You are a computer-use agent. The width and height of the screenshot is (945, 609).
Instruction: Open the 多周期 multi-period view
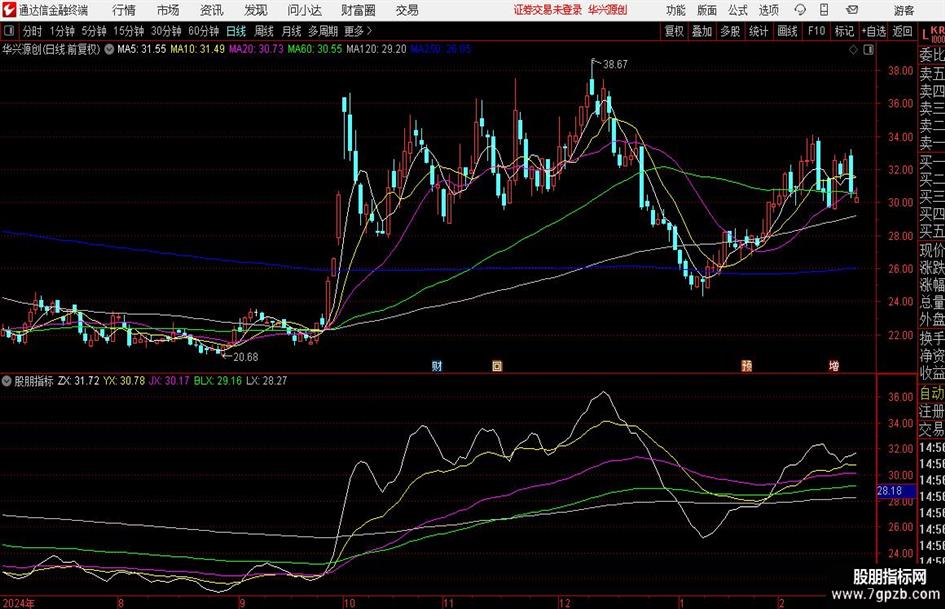tap(323, 31)
